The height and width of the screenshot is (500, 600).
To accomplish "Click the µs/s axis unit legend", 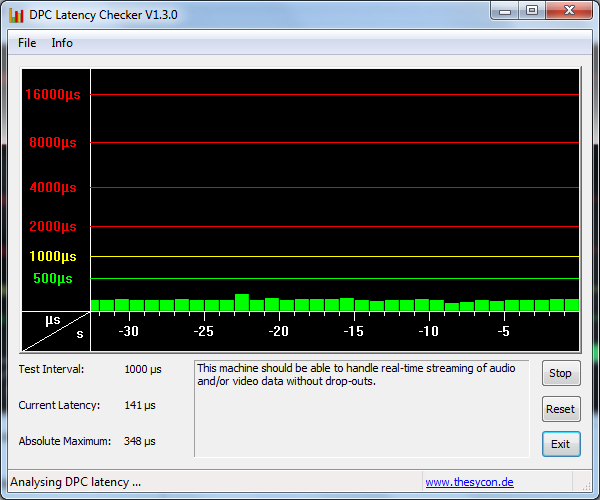I will (x=56, y=331).
